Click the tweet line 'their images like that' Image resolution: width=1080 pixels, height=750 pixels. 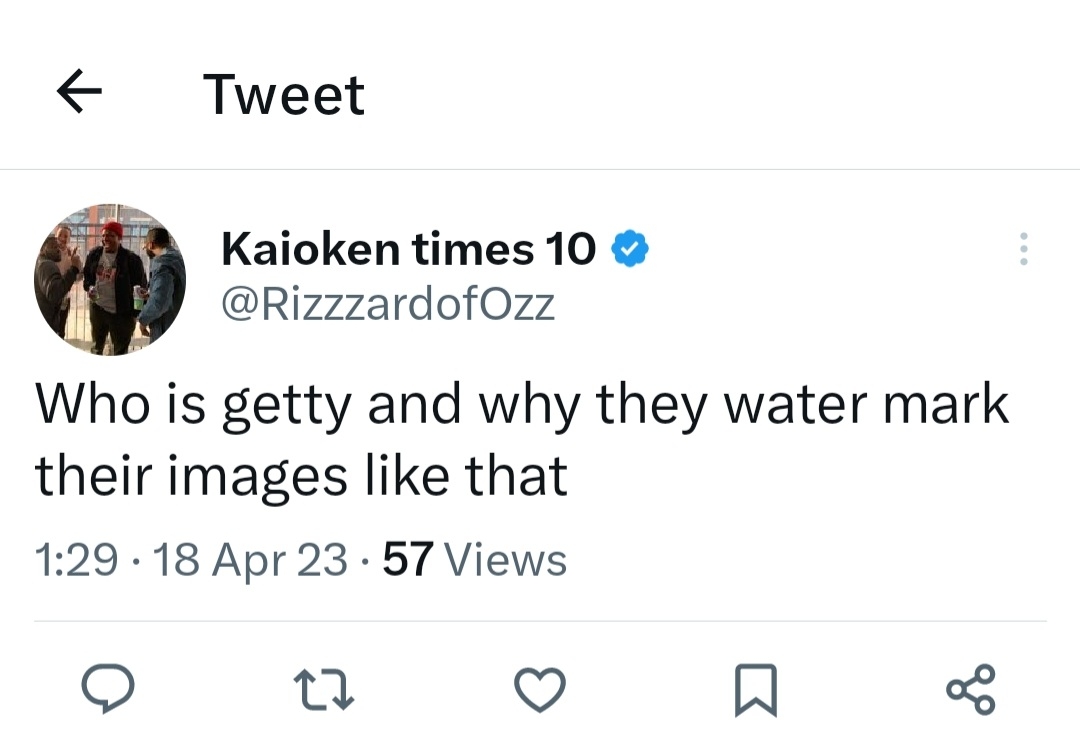(x=301, y=475)
